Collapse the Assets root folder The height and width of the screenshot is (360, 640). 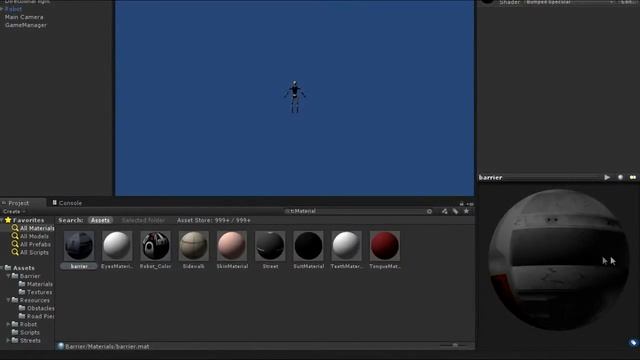point(2,268)
